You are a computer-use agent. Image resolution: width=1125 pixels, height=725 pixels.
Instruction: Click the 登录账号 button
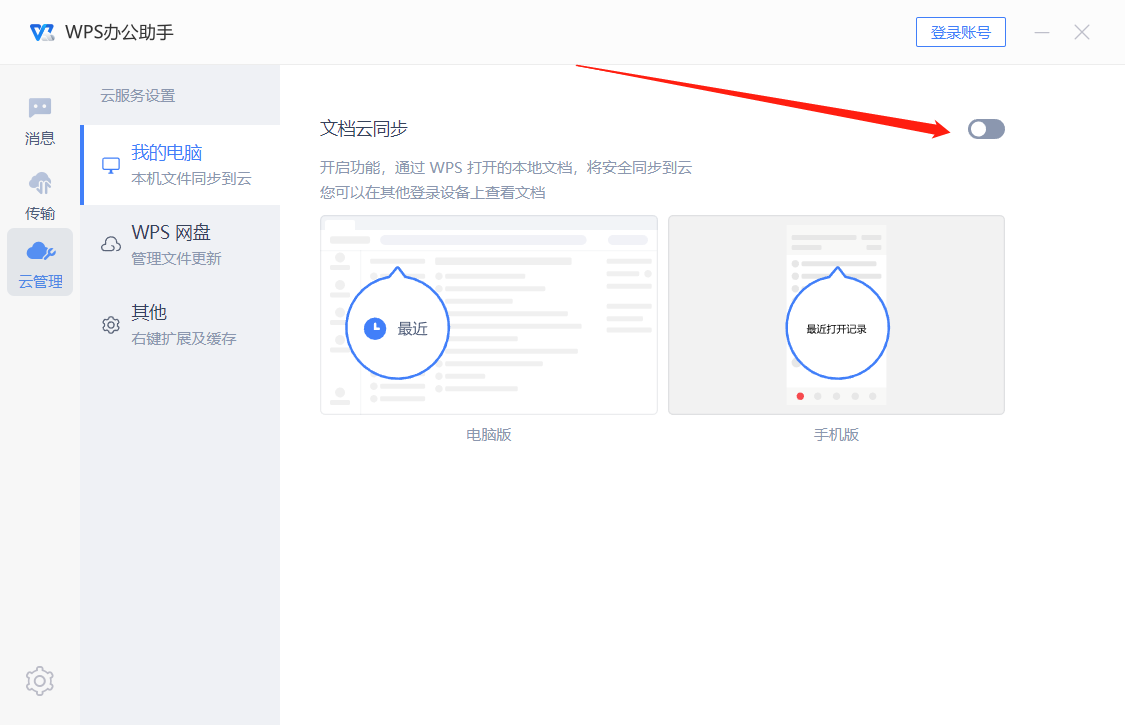coord(961,32)
